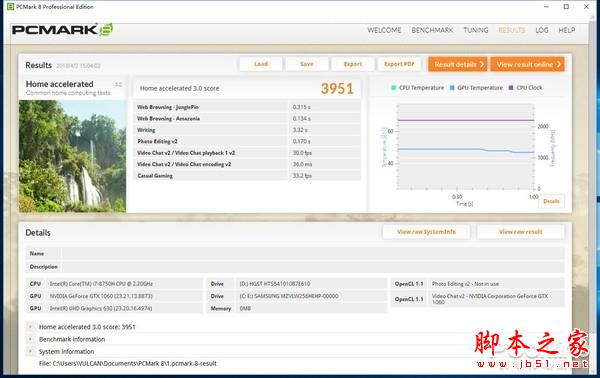Click the Export button
This screenshot has width=600, height=378.
coord(353,64)
